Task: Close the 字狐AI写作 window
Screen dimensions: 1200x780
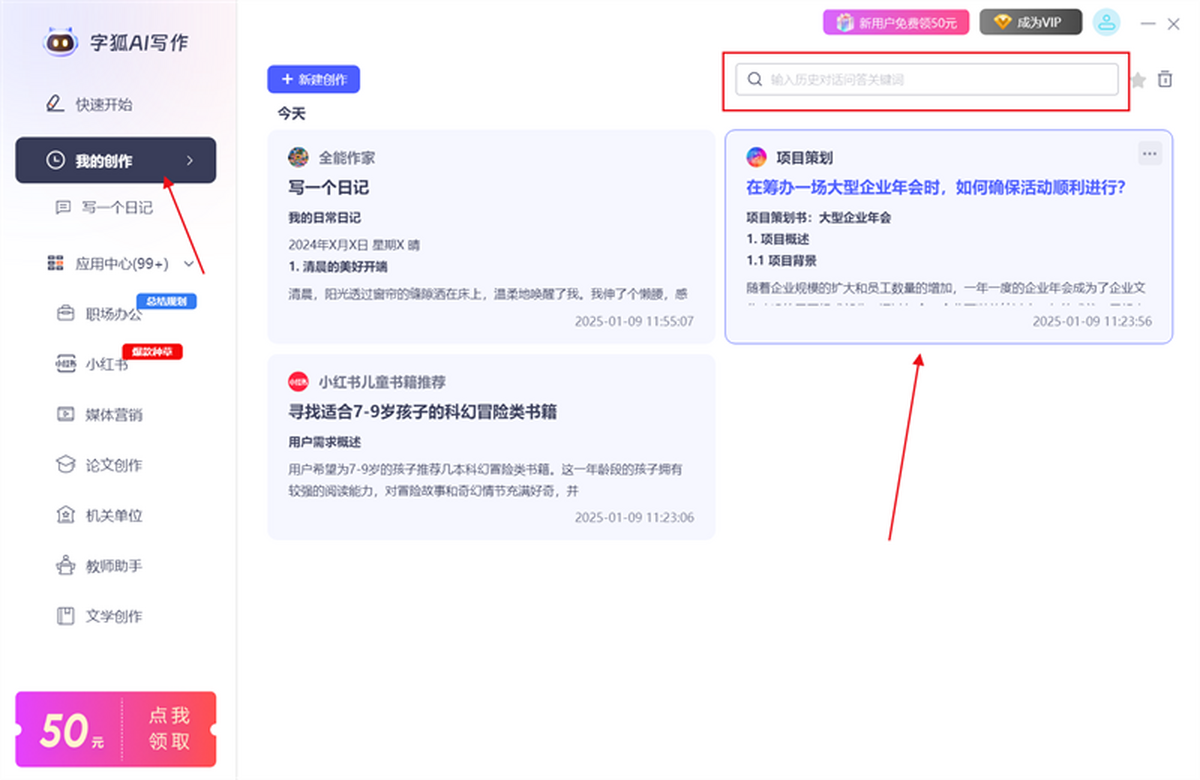Action: pos(1174,23)
